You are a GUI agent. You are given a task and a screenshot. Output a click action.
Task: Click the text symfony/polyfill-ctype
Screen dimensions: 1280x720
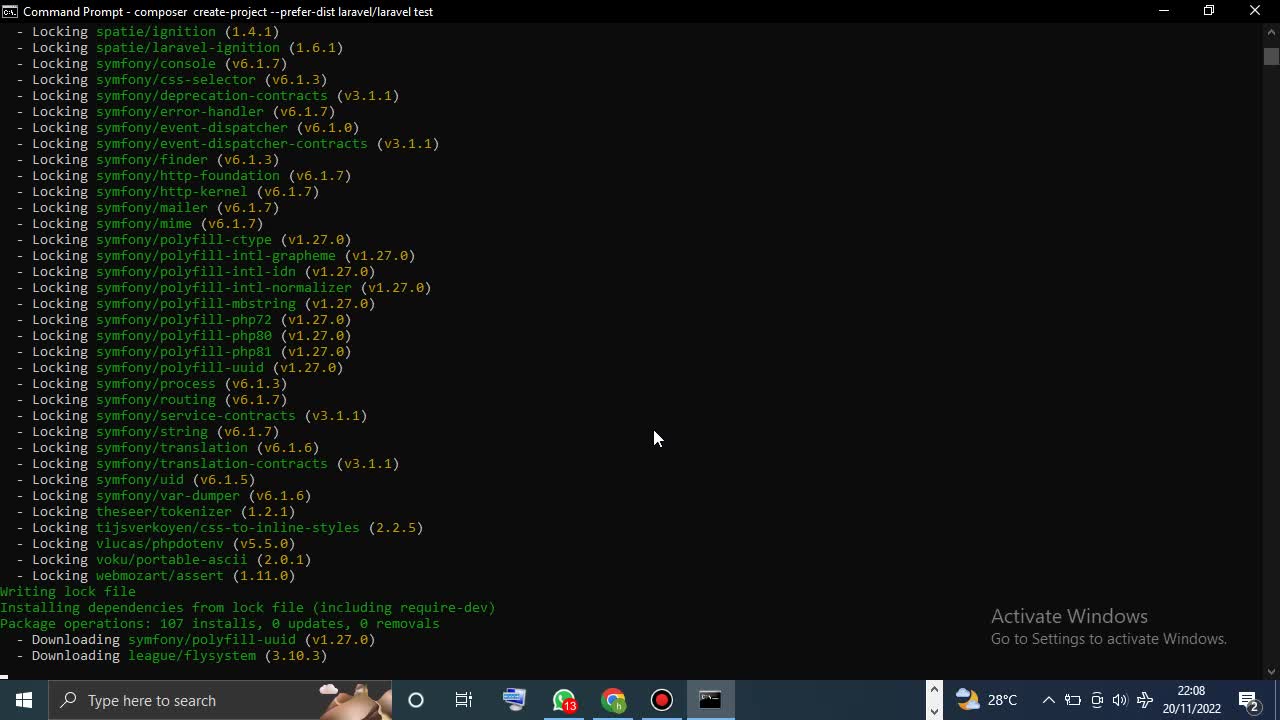pos(184,239)
